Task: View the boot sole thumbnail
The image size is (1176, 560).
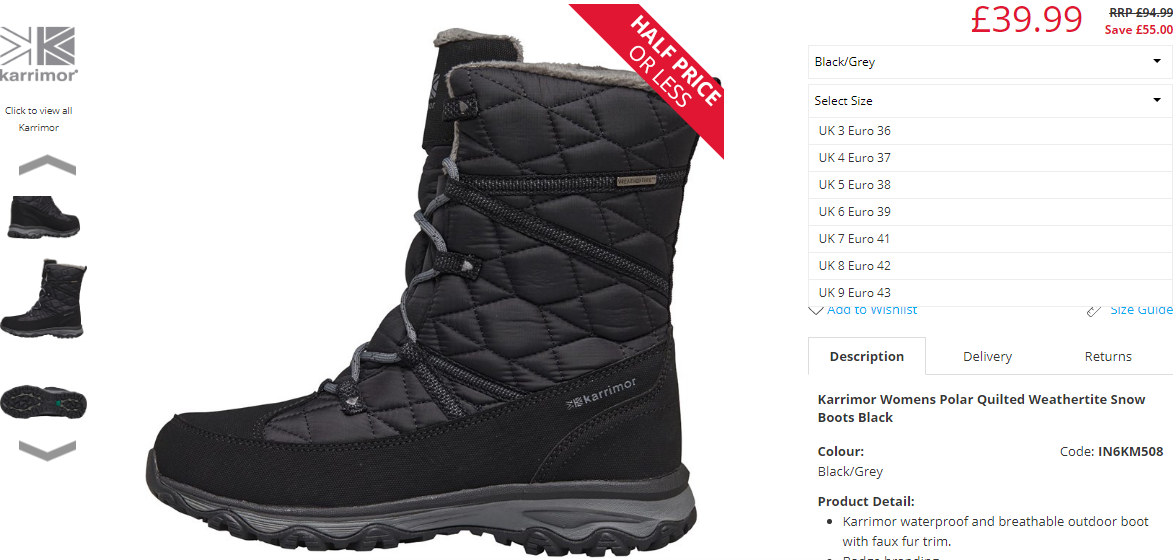Action: pos(44,402)
